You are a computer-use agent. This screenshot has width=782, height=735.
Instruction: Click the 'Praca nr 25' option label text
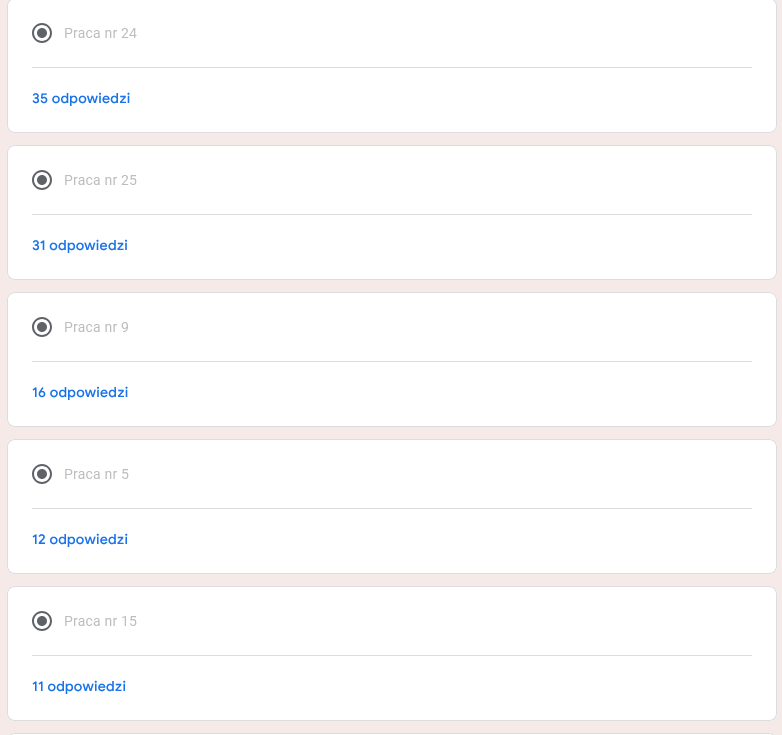tap(100, 180)
